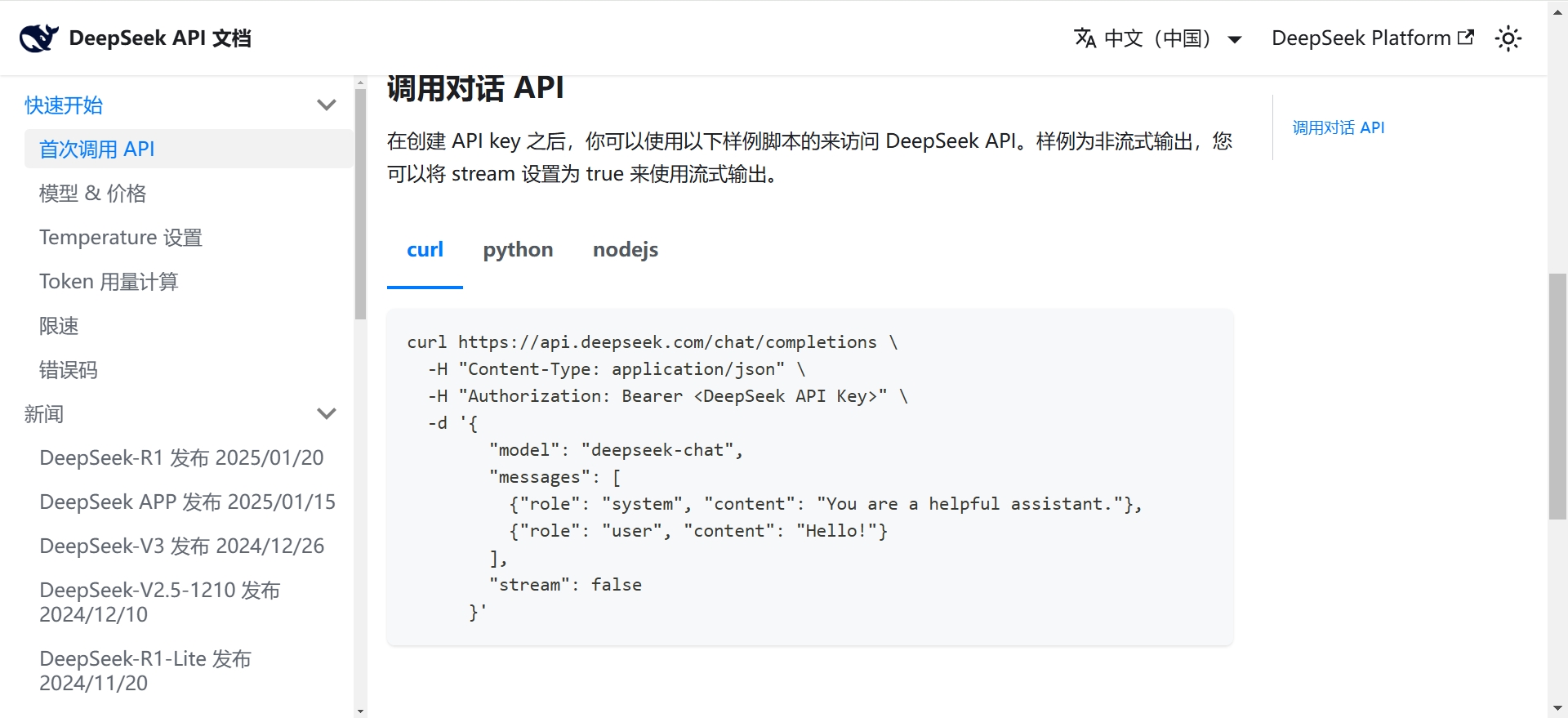Click the user "Hello!" message code line
This screenshot has width=1568, height=718.
coord(698,531)
